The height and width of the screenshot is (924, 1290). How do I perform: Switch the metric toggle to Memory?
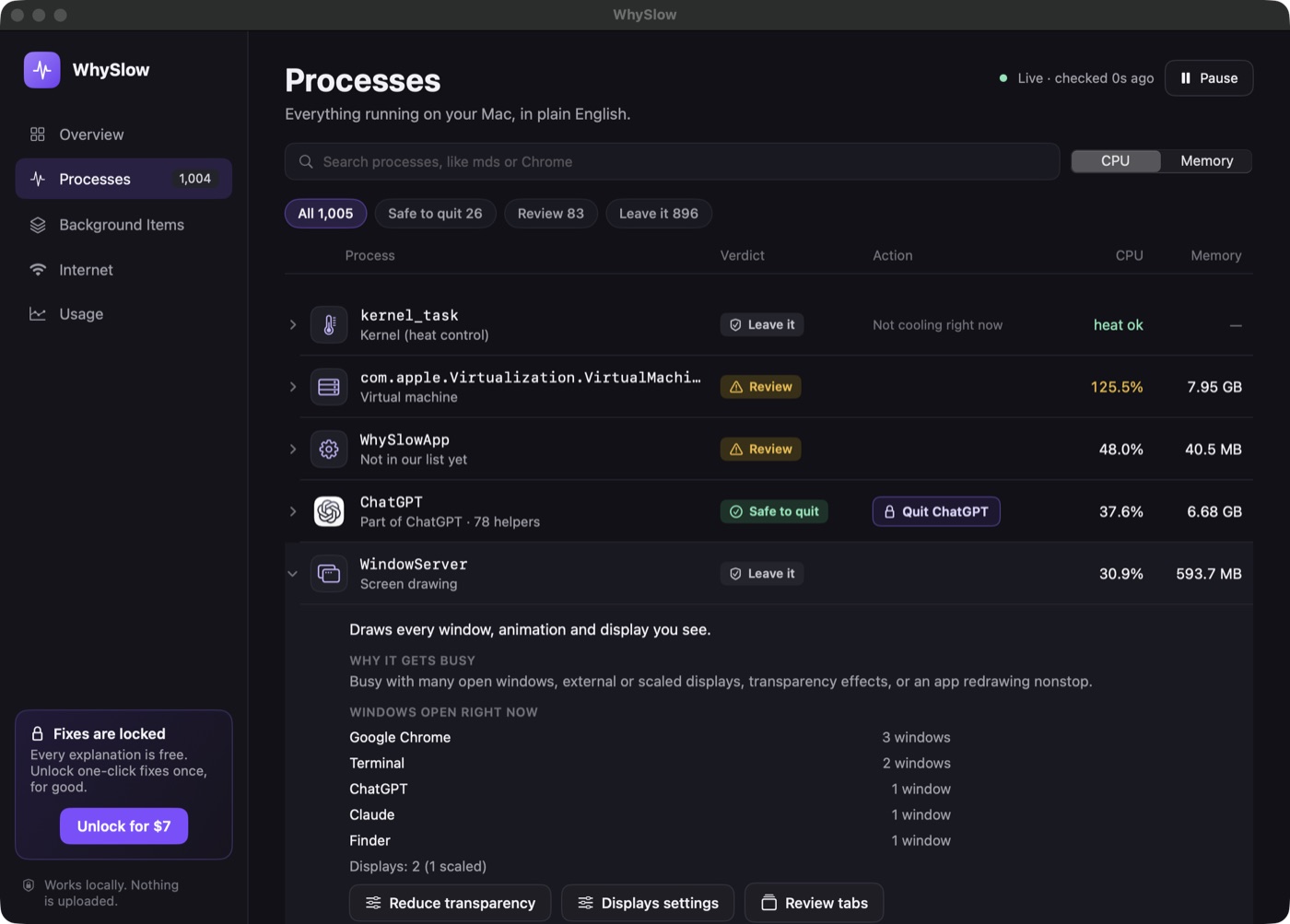pos(1206,160)
